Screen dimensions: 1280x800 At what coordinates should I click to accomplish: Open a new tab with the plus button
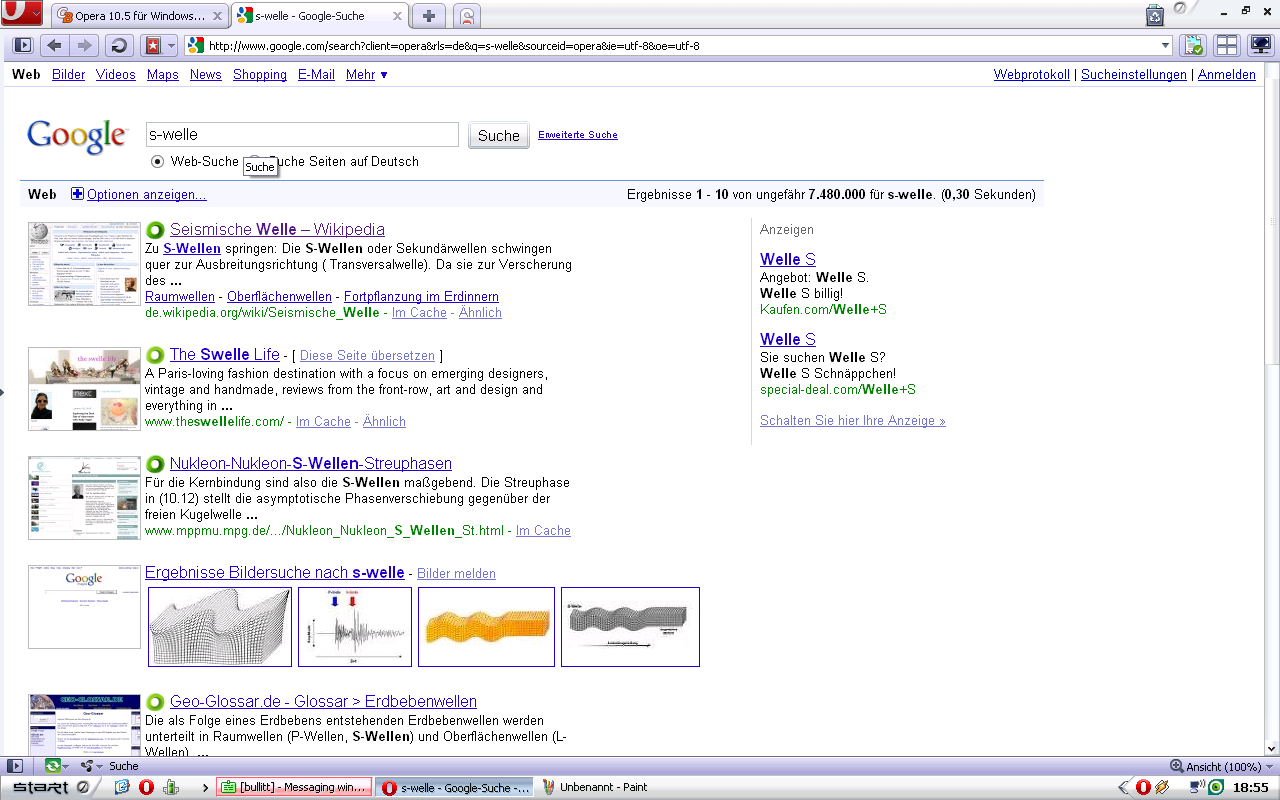[x=429, y=15]
